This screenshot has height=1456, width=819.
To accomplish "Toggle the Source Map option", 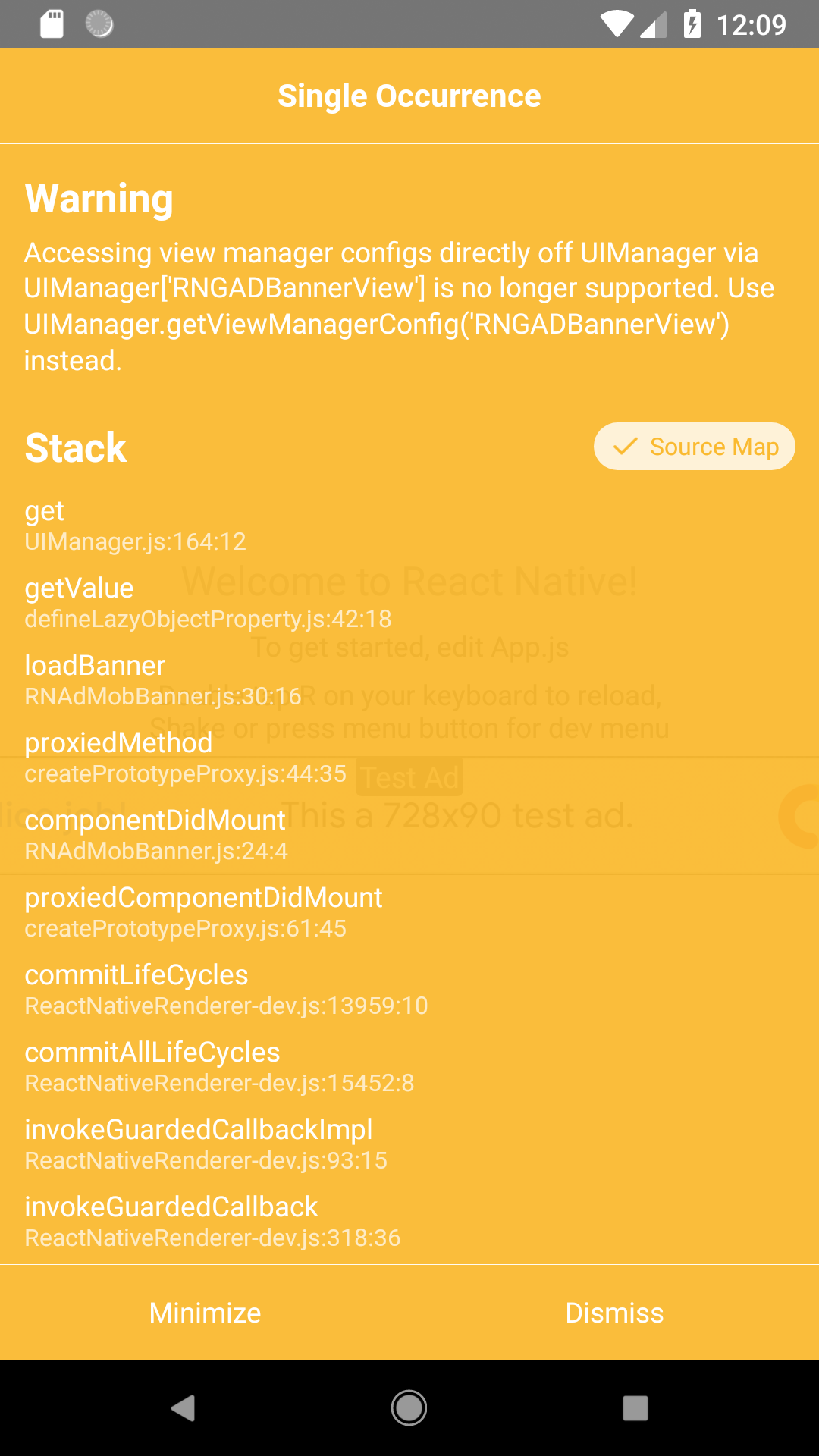I will [x=694, y=447].
